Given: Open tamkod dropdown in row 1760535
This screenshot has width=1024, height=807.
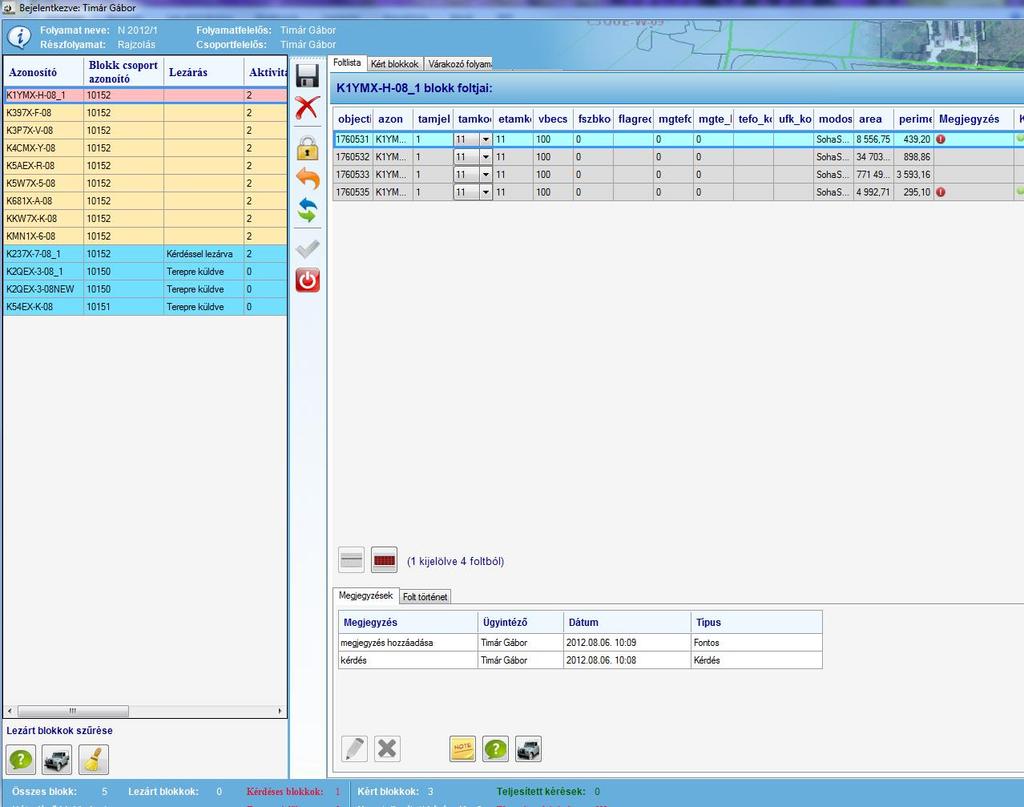Looking at the screenshot, I should pos(485,192).
